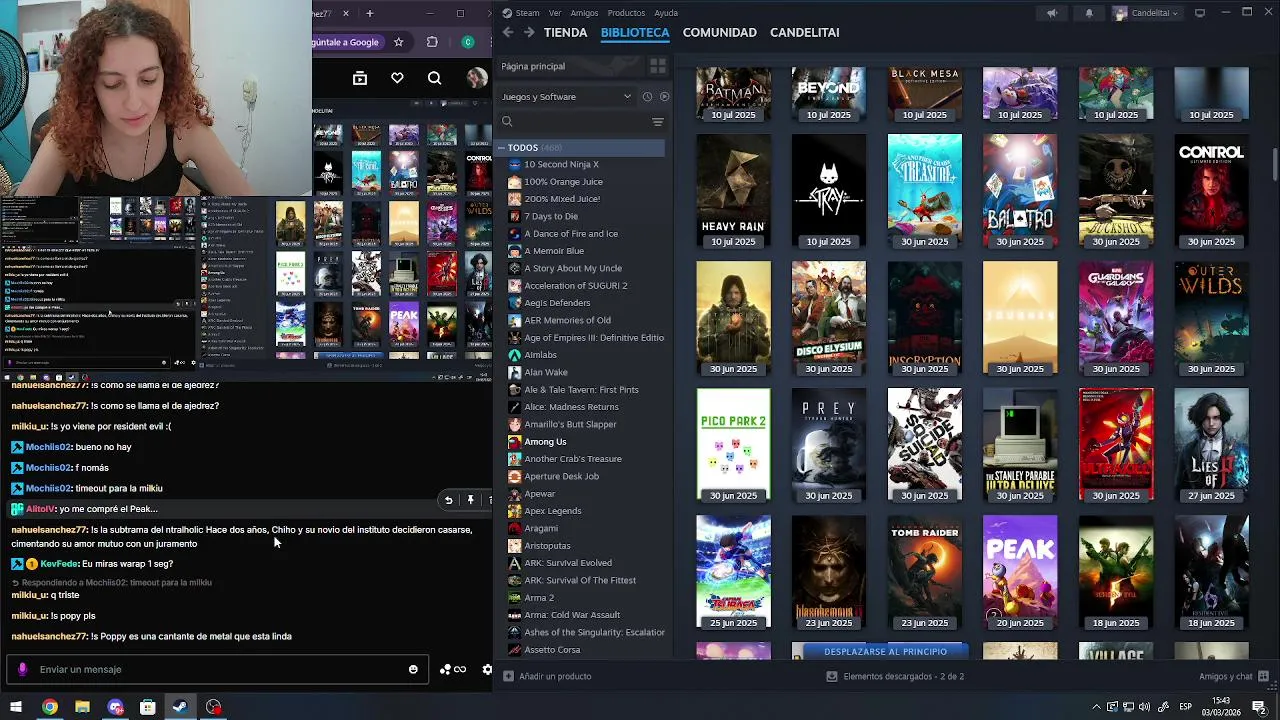Open the Ver menu
Viewport: 1280px width, 720px height.
pos(554,13)
